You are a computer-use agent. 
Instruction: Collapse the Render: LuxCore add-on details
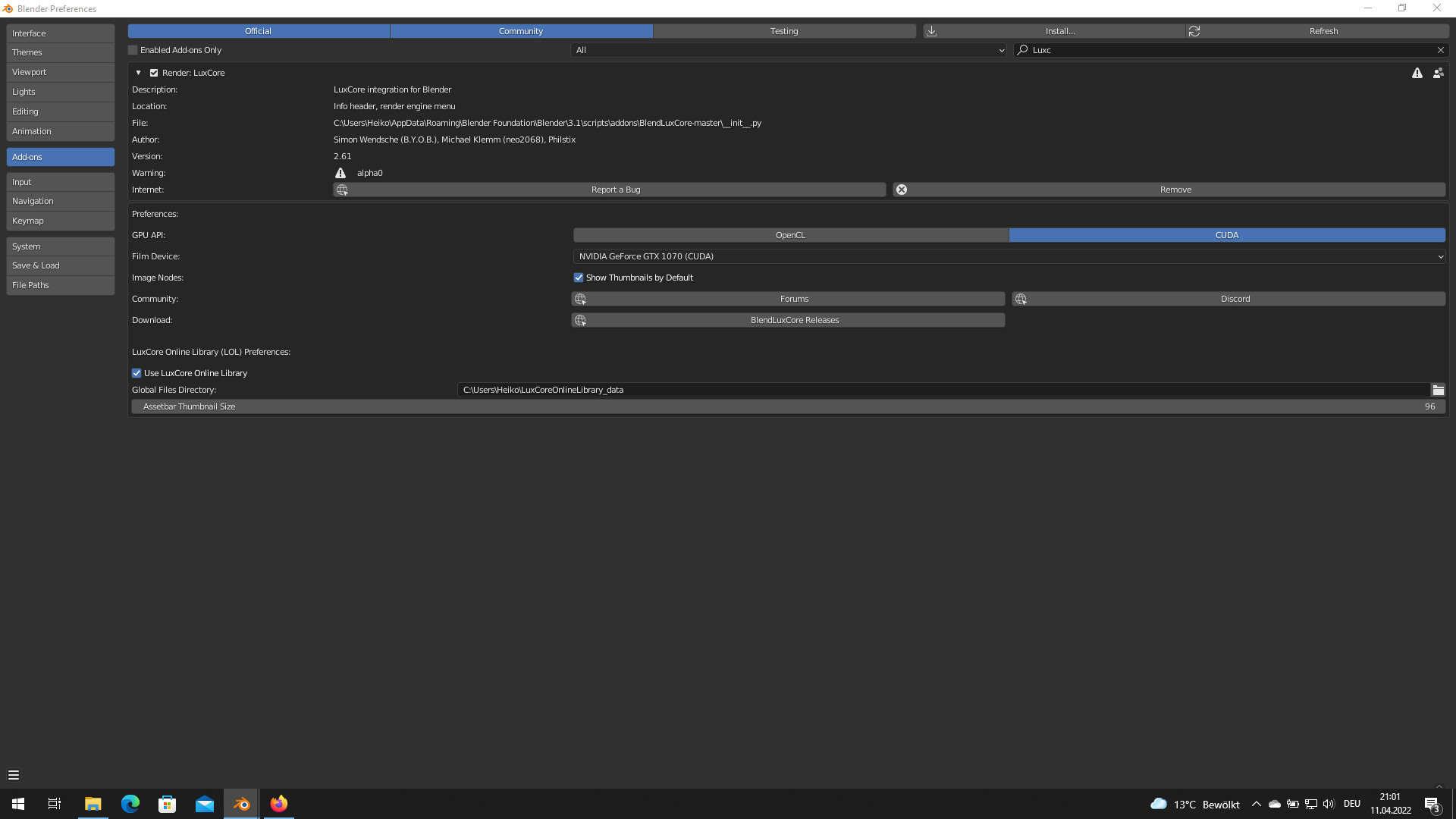point(138,73)
